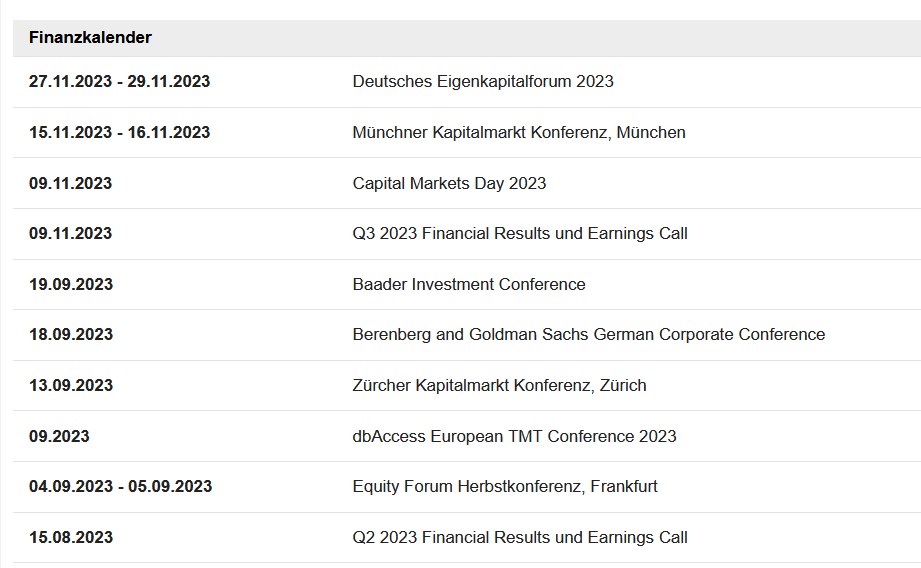Screen dimensions: 921x568
Task: Open Baader Investment Conference entry
Action: pyautogui.click(x=469, y=284)
